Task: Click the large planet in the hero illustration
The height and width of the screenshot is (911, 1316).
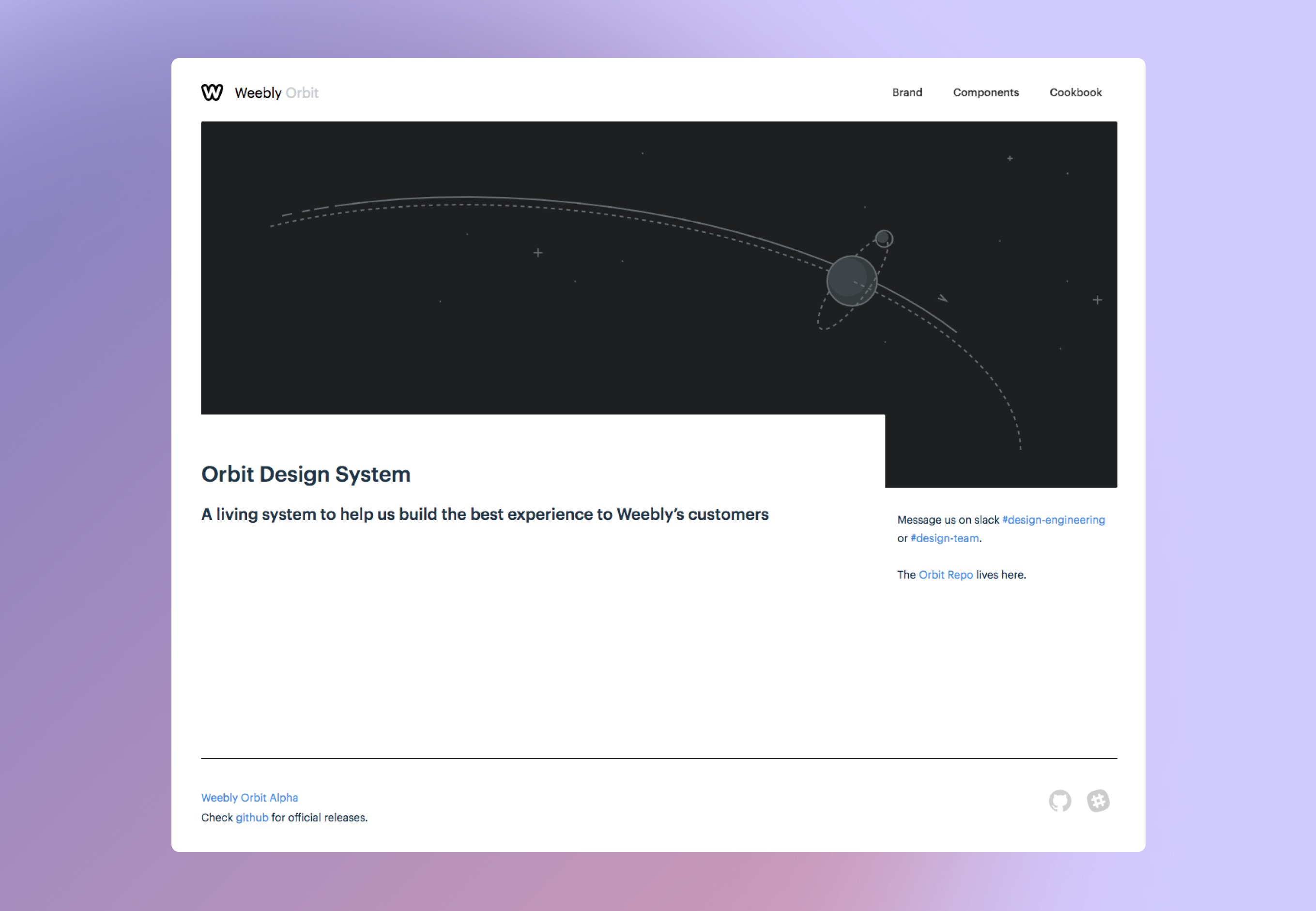Action: [x=852, y=281]
